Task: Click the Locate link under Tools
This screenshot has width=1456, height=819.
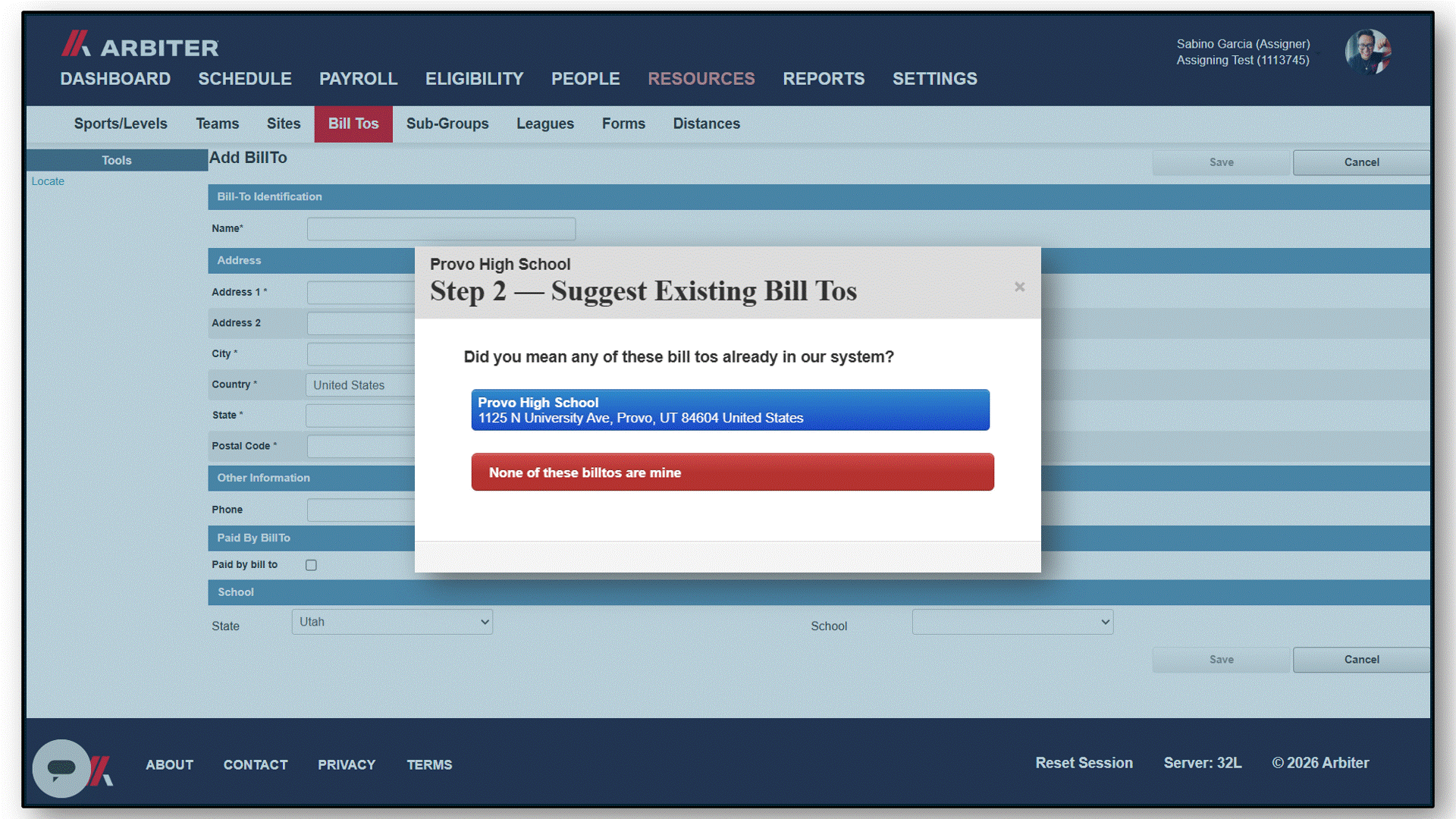Action: point(48,181)
